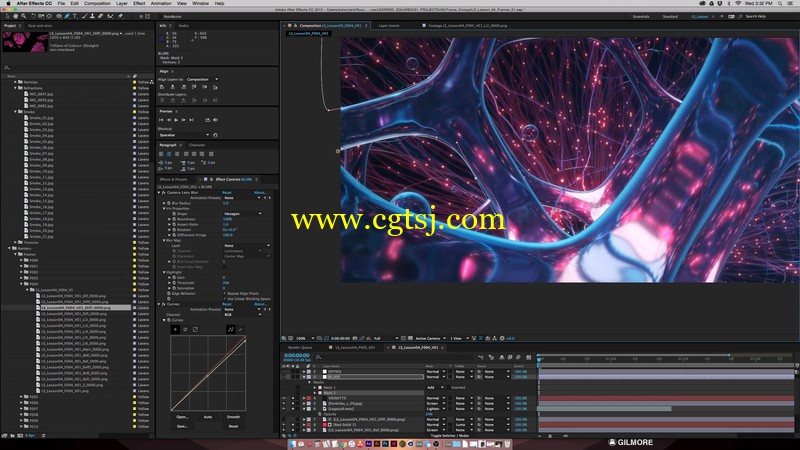The width and height of the screenshot is (800, 450).
Task: Select the Pen tool
Action: point(67,16)
